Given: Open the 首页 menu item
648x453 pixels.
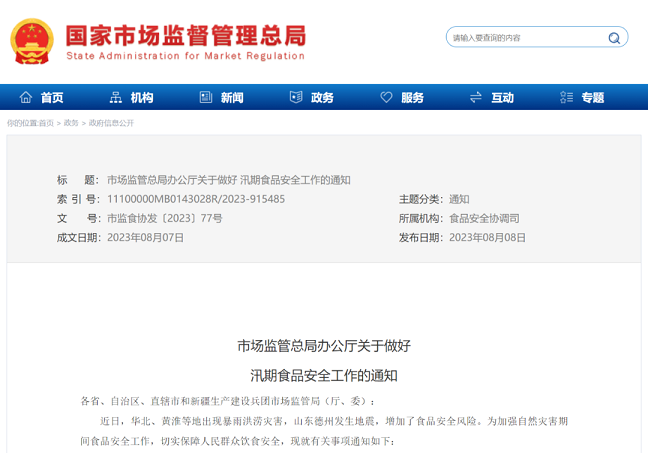Looking at the screenshot, I should click(x=52, y=98).
